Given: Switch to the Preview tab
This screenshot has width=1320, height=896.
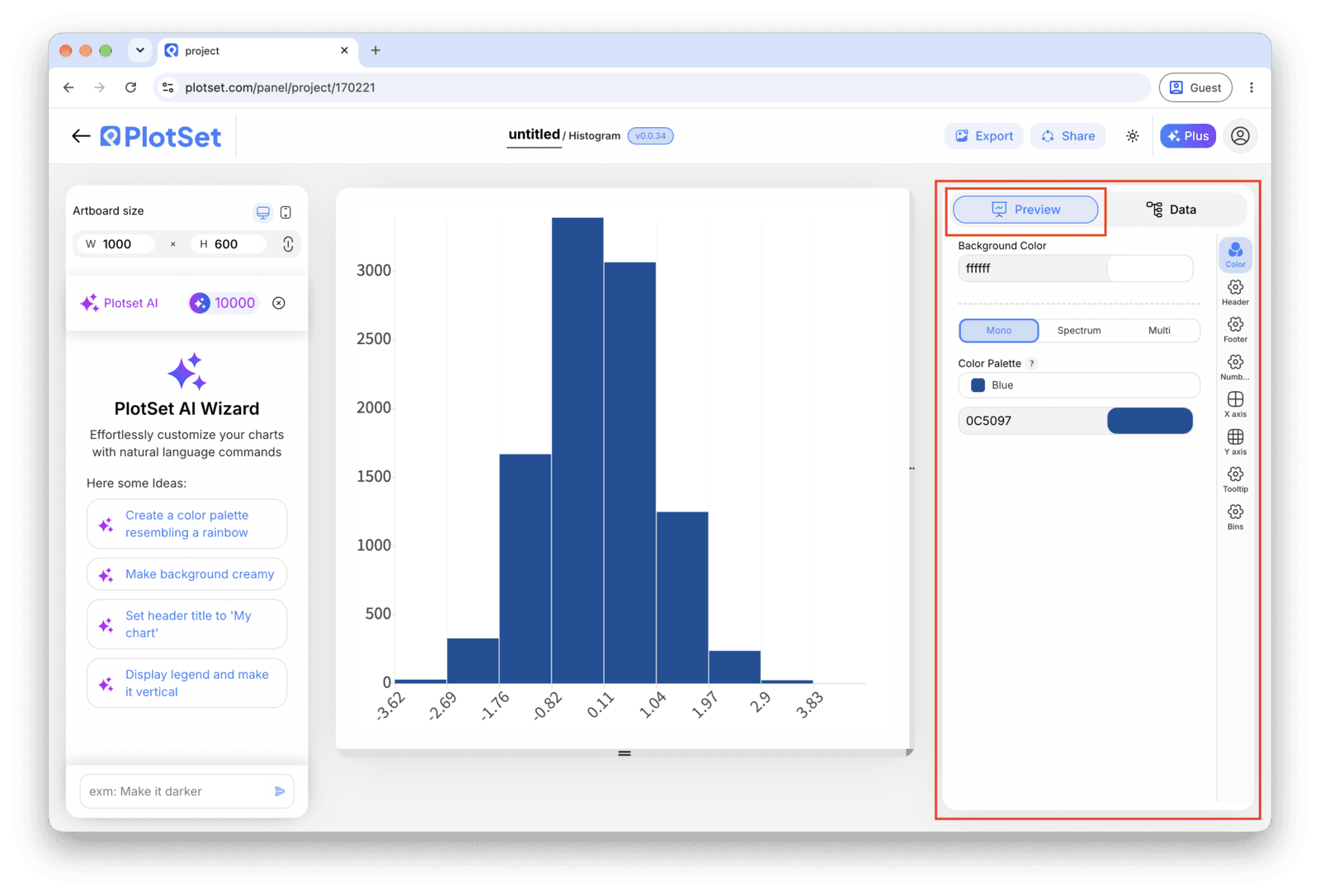Looking at the screenshot, I should click(x=1025, y=210).
